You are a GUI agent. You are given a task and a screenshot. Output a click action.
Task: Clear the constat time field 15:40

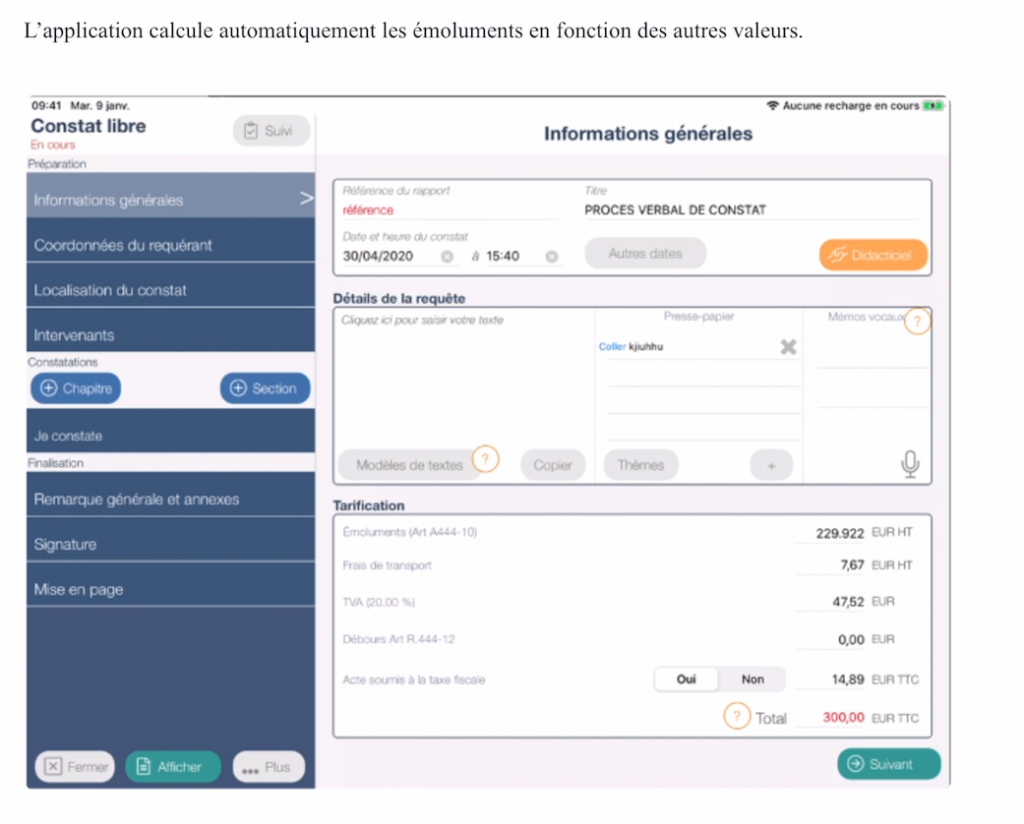[551, 256]
